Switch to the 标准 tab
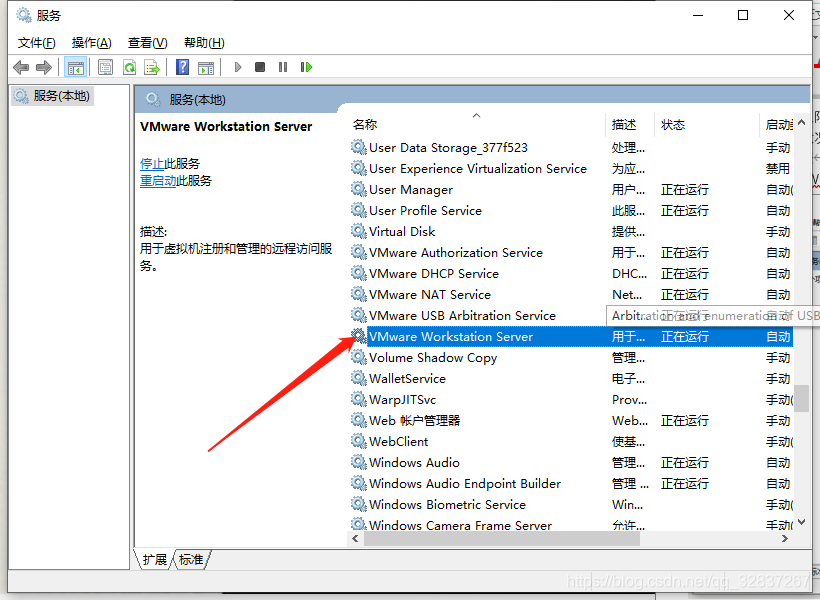The image size is (820, 600). (x=191, y=560)
